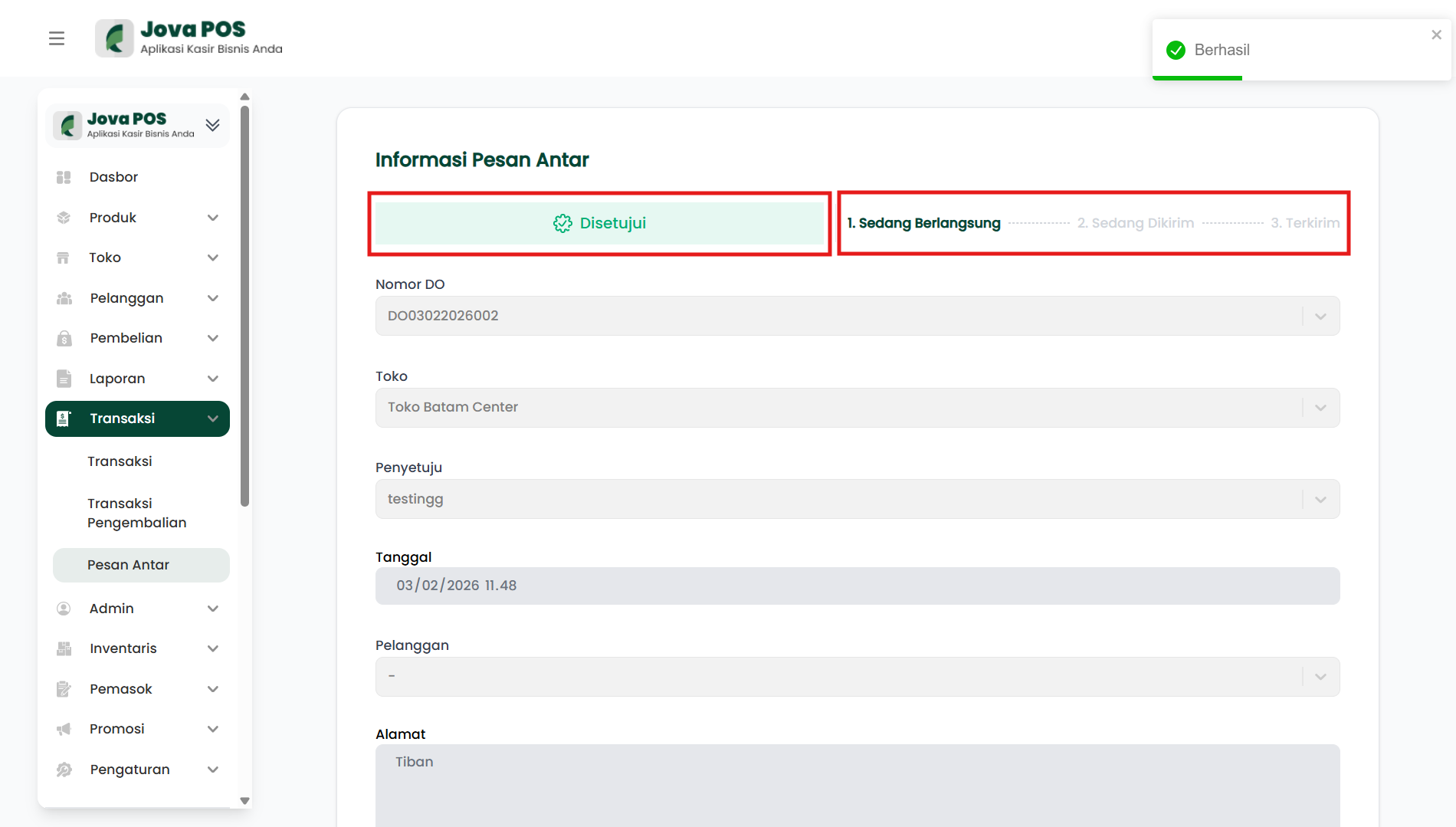1456x827 pixels.
Task: Open Transaksi Pengembalian submenu item
Action: 136,513
